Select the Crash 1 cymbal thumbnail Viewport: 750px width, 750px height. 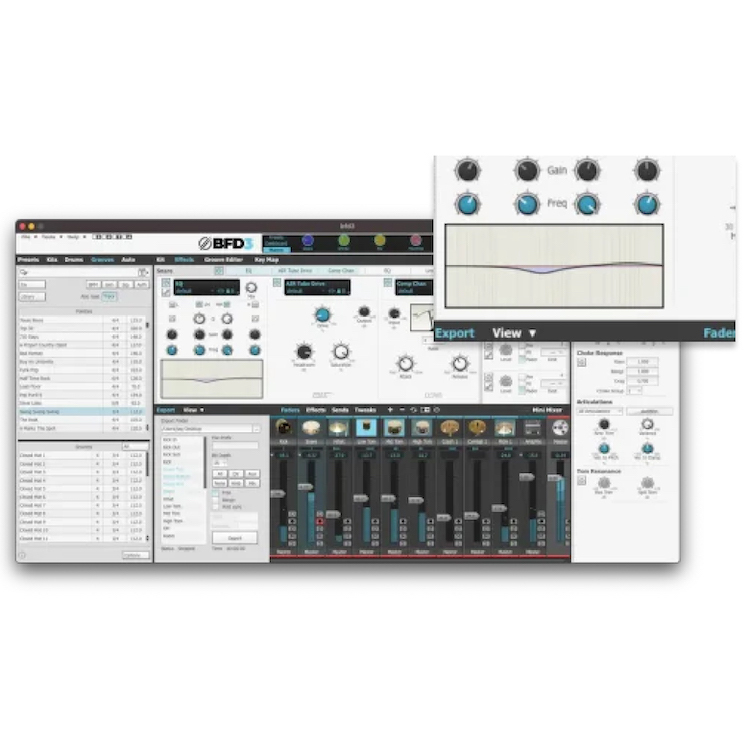[450, 428]
